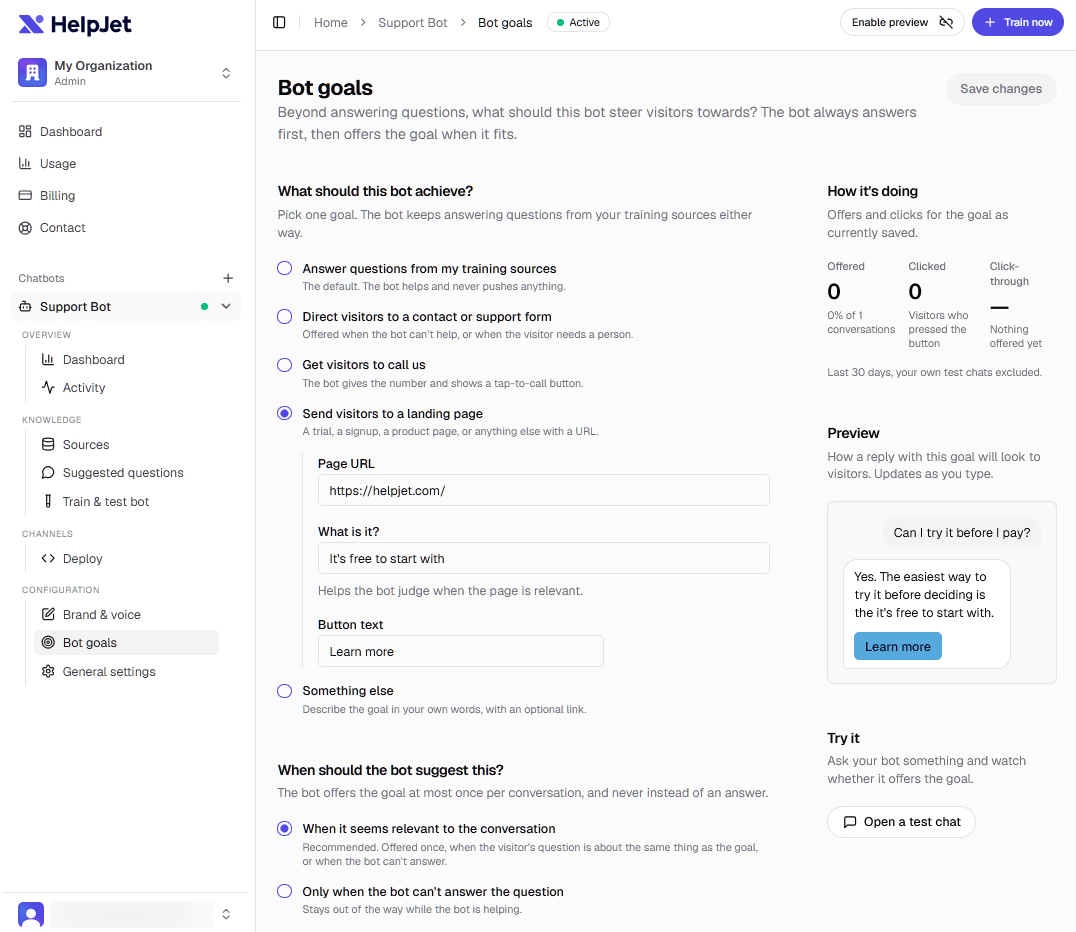The width and height of the screenshot is (1076, 932).
Task: Click the HelpJet logo
Action: point(74,25)
